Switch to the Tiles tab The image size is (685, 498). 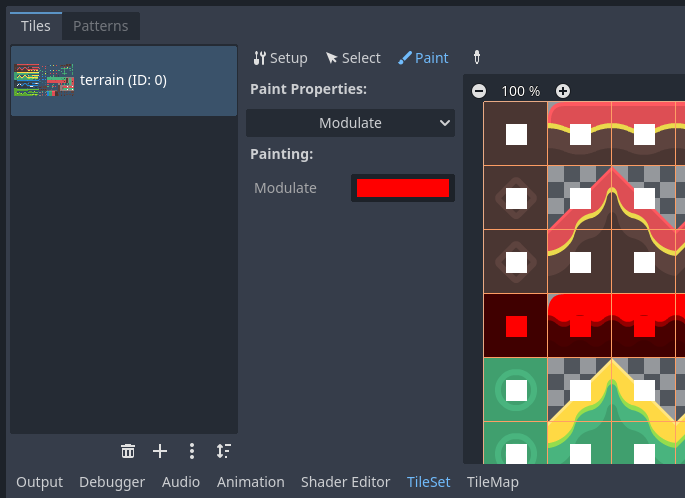(x=36, y=26)
